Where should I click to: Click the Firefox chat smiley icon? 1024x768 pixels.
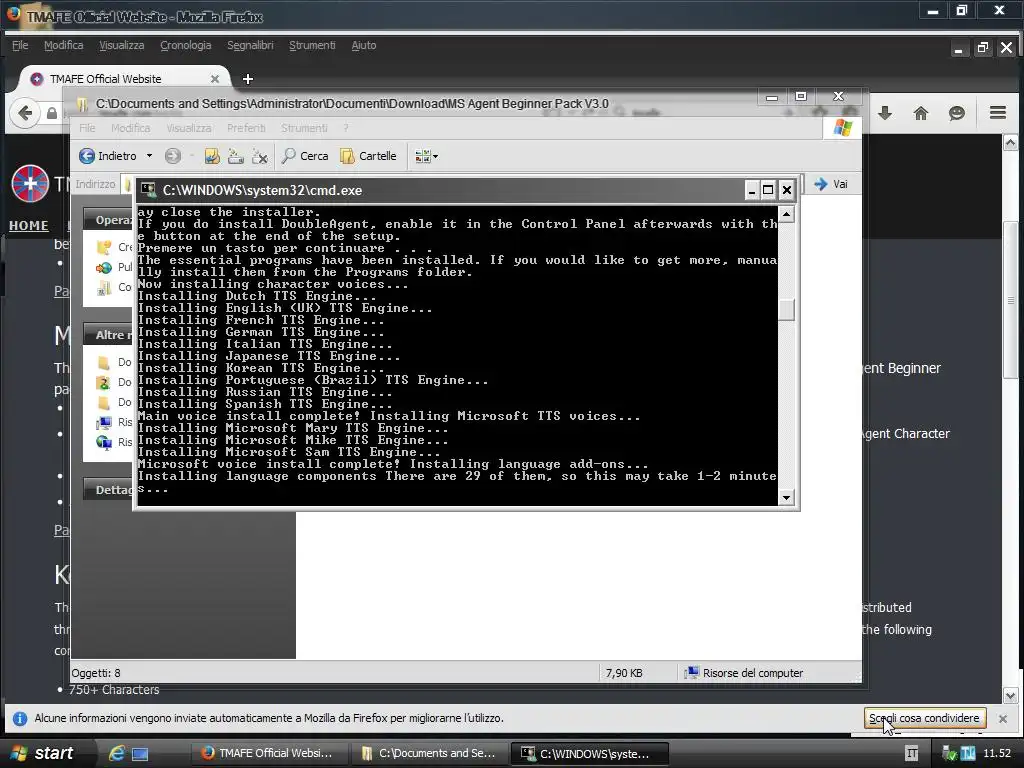[x=957, y=113]
